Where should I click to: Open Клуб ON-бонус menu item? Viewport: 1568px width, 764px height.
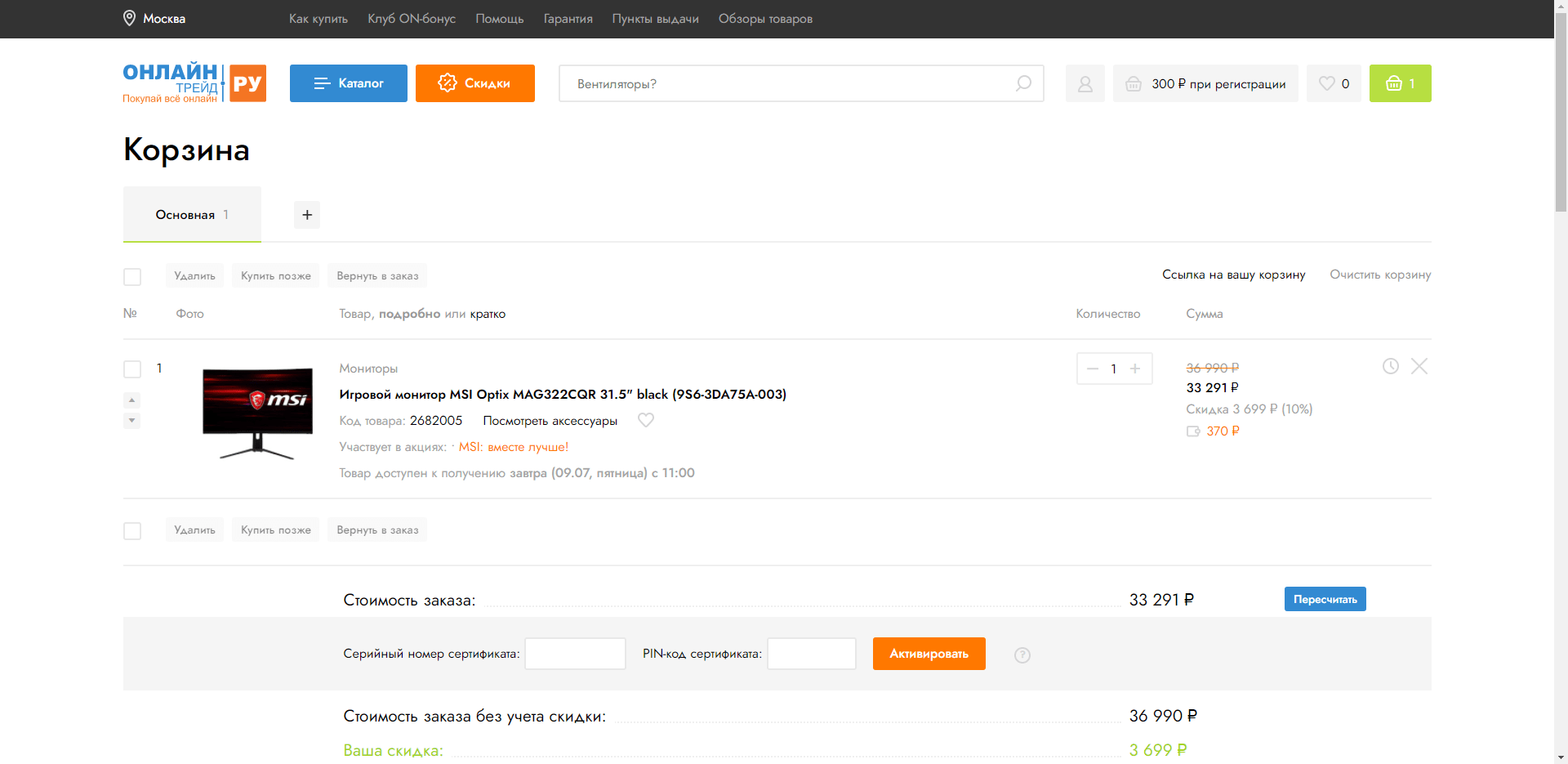(x=412, y=19)
